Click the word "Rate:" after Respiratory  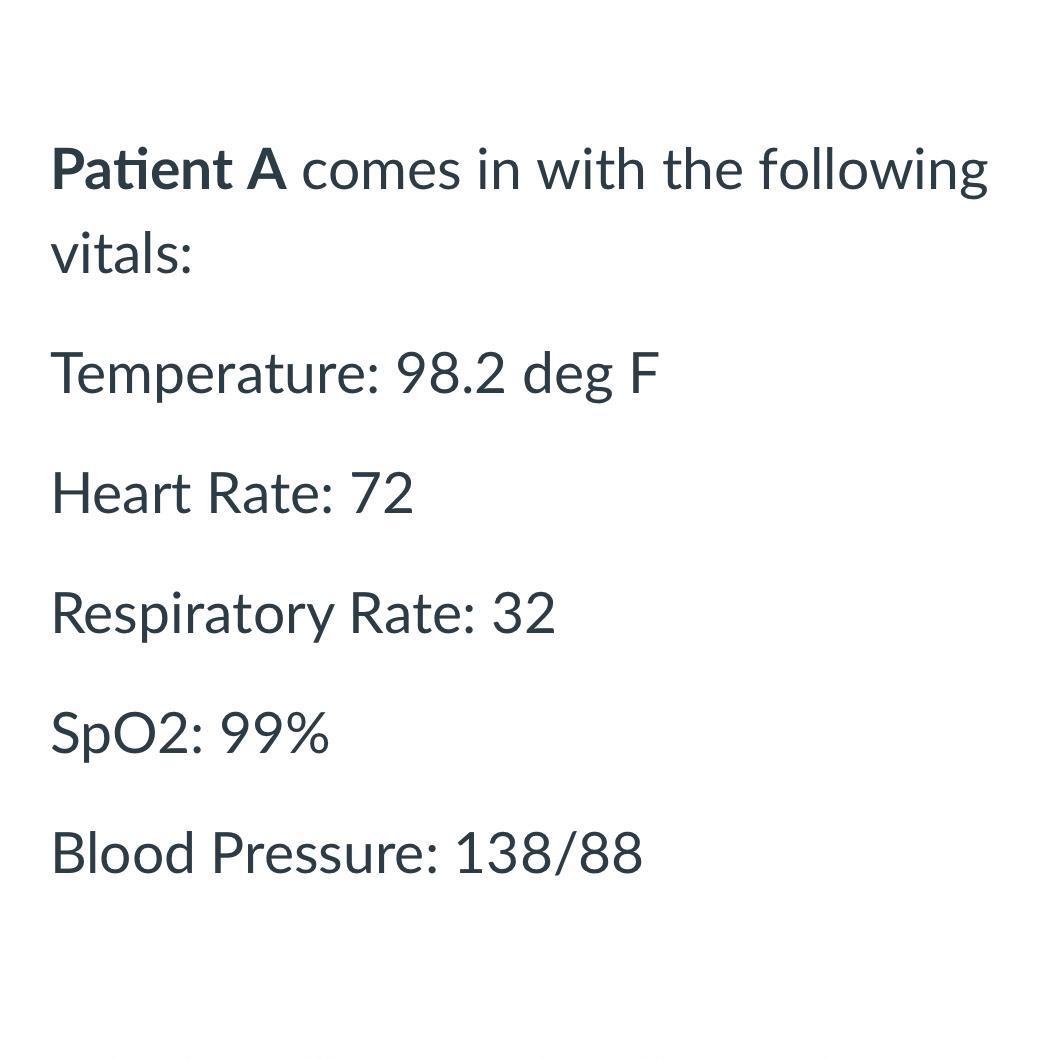click(412, 614)
